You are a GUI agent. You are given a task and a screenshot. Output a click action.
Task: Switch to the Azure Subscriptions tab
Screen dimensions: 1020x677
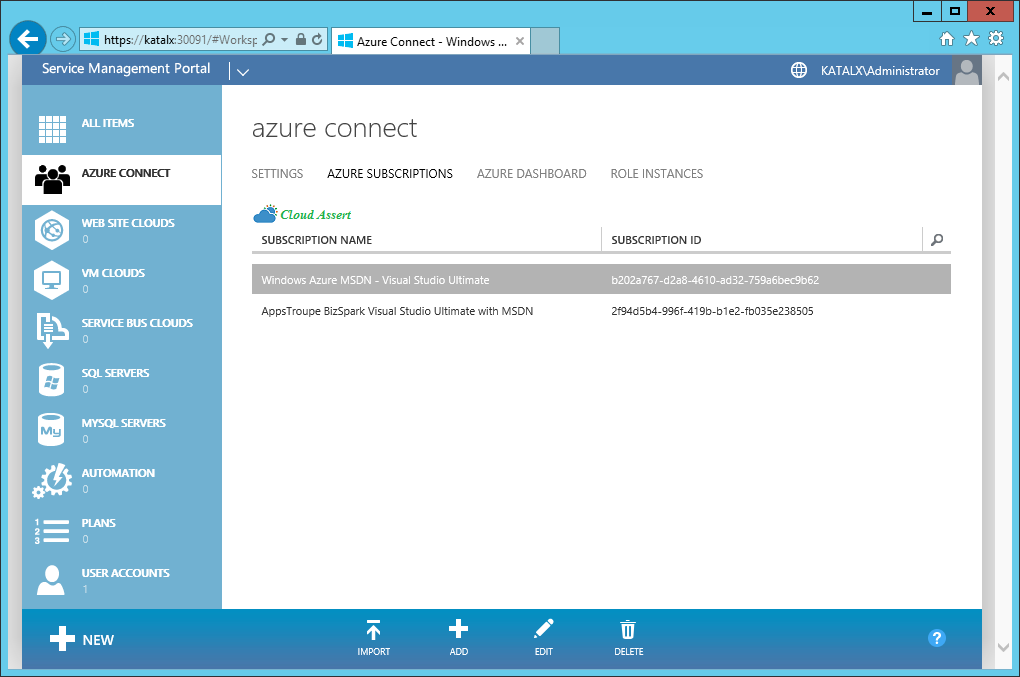pos(390,174)
